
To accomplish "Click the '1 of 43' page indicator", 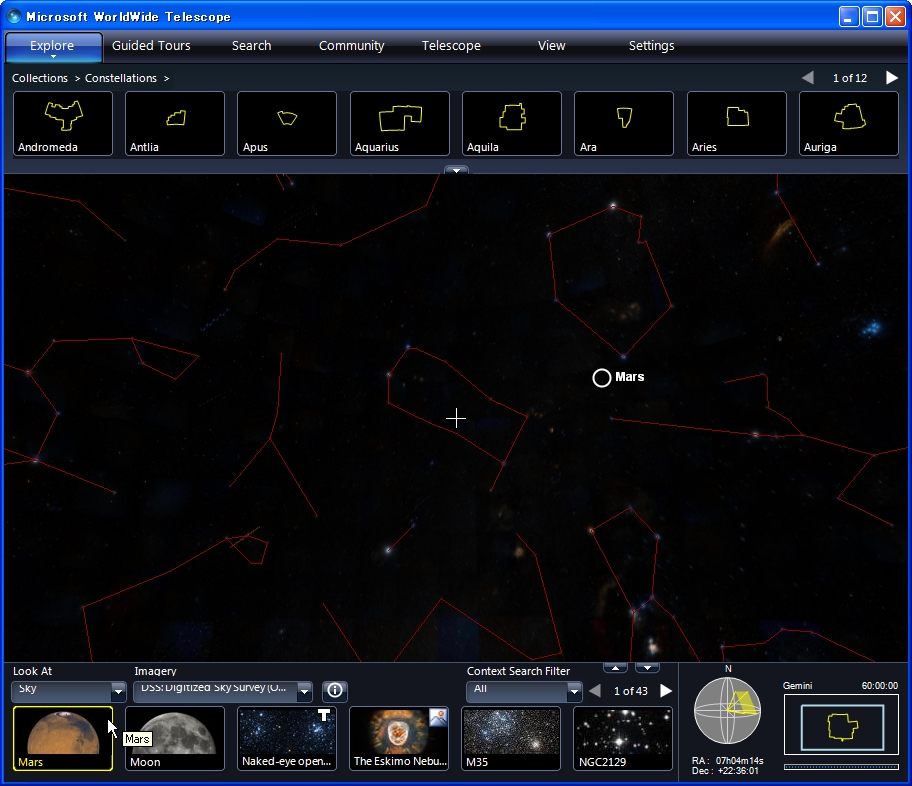I will click(x=630, y=691).
